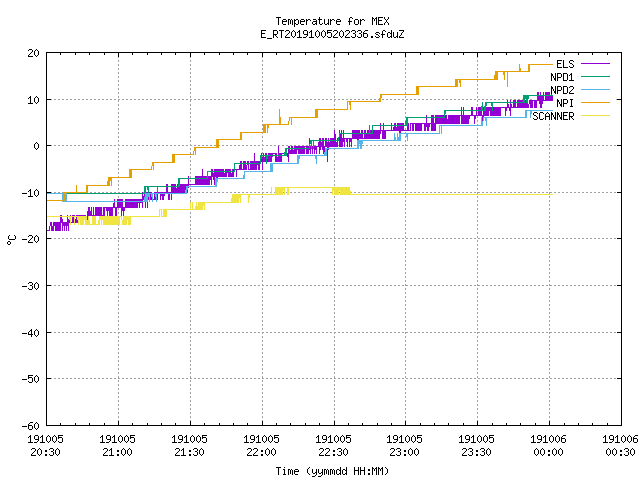Select the filename E_RT20191005202336.sfduZ
The height and width of the screenshot is (480, 640).
tap(332, 34)
